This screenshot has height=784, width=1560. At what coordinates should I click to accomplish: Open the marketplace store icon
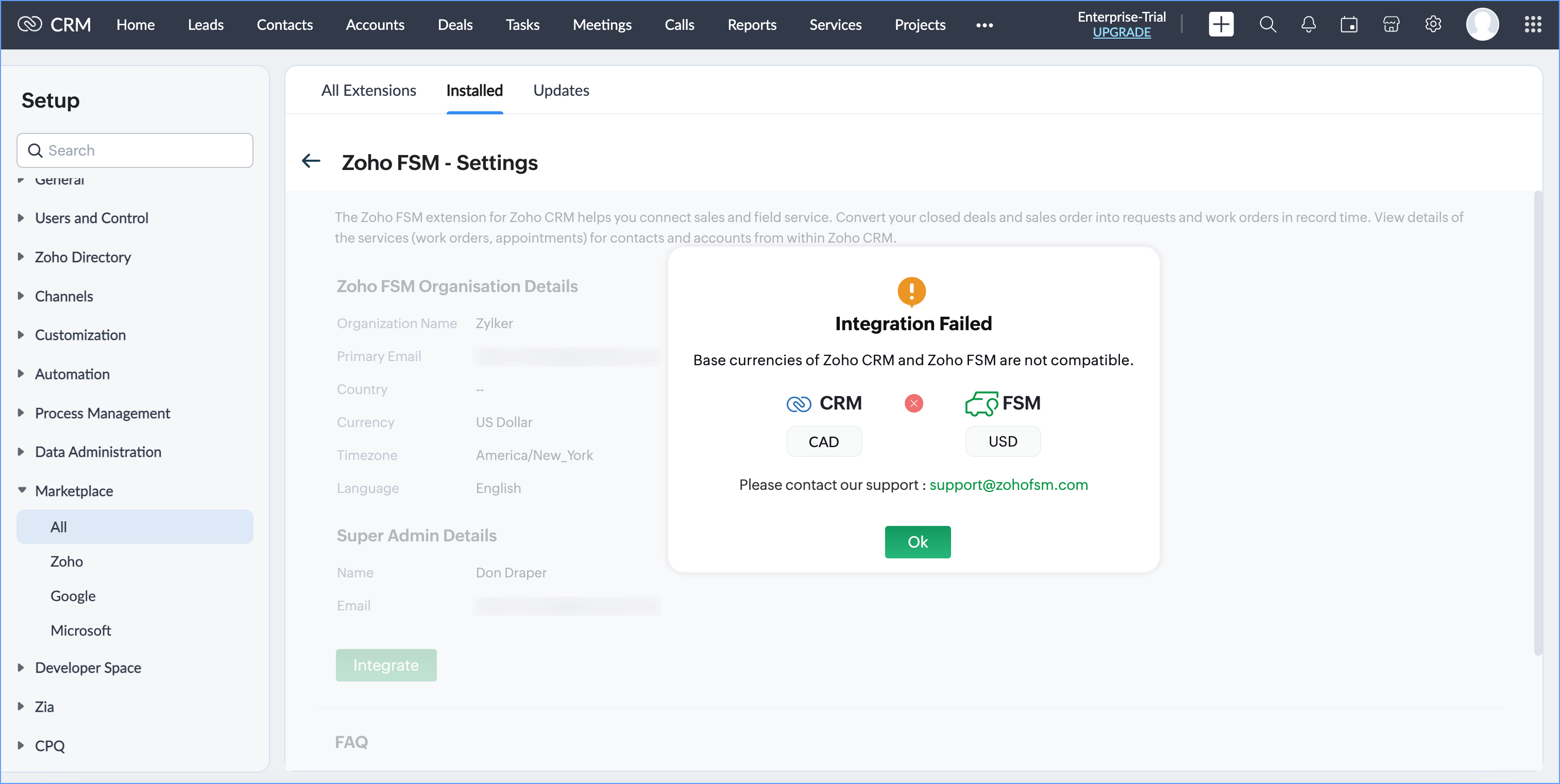coord(1391,25)
